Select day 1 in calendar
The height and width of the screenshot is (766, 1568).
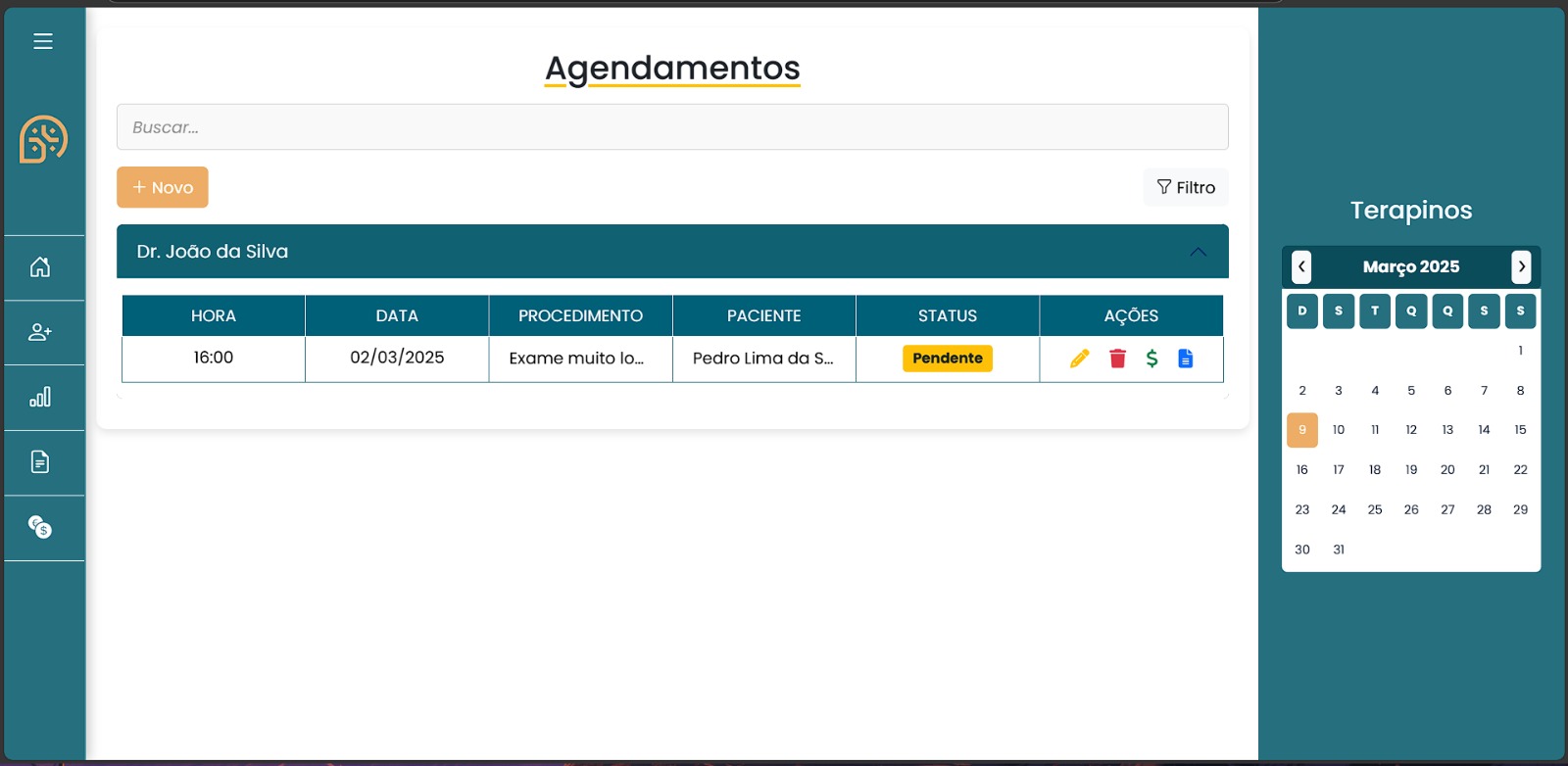click(1521, 351)
